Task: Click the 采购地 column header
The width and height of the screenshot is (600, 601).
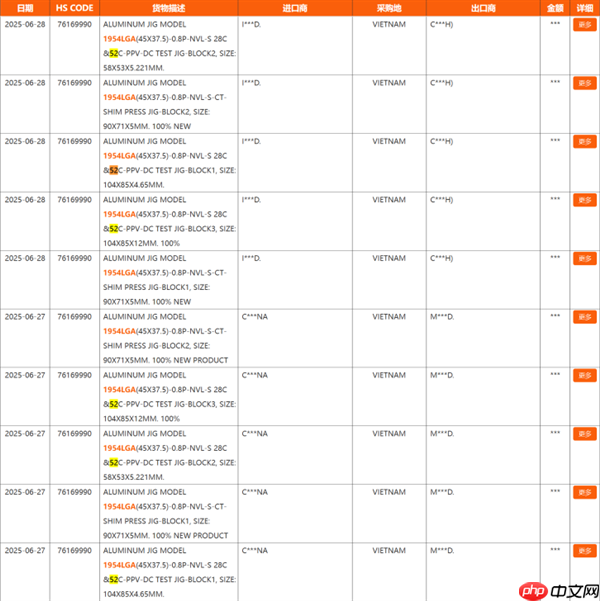Action: point(388,7)
